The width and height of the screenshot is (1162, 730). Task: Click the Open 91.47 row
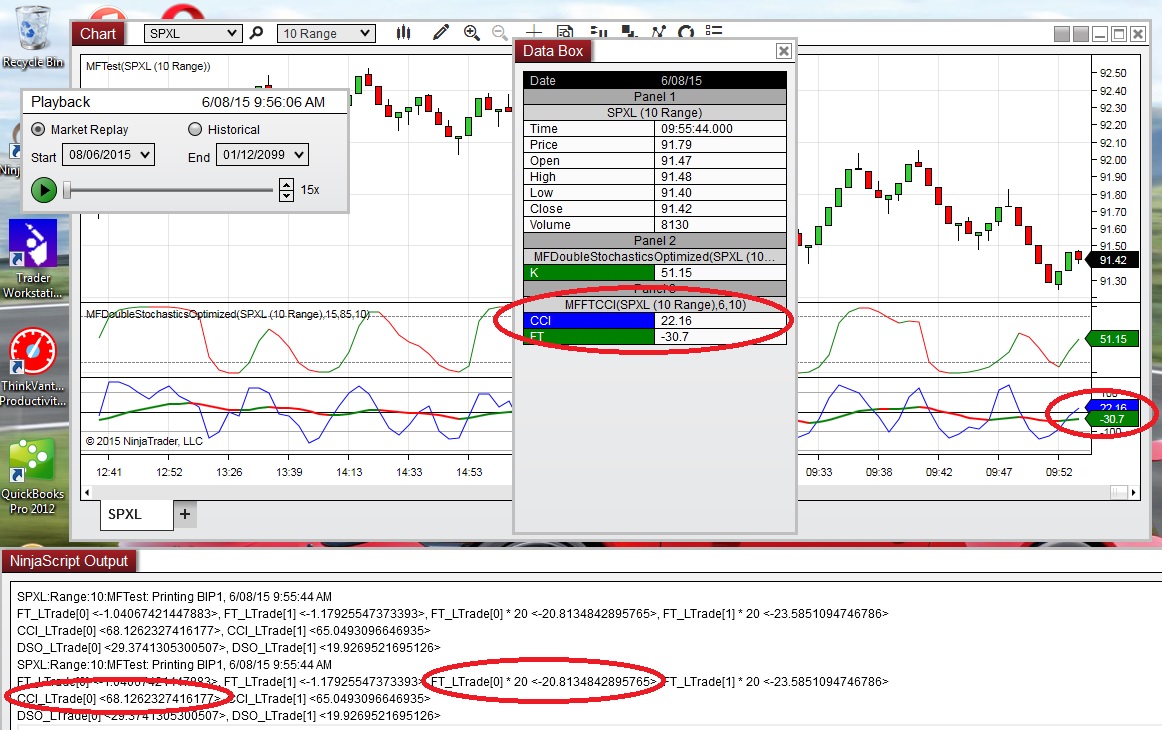click(x=655, y=161)
